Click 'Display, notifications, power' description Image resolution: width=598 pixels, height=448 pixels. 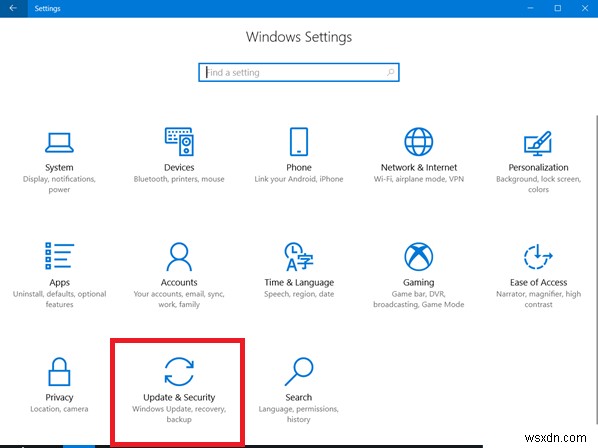click(x=59, y=184)
